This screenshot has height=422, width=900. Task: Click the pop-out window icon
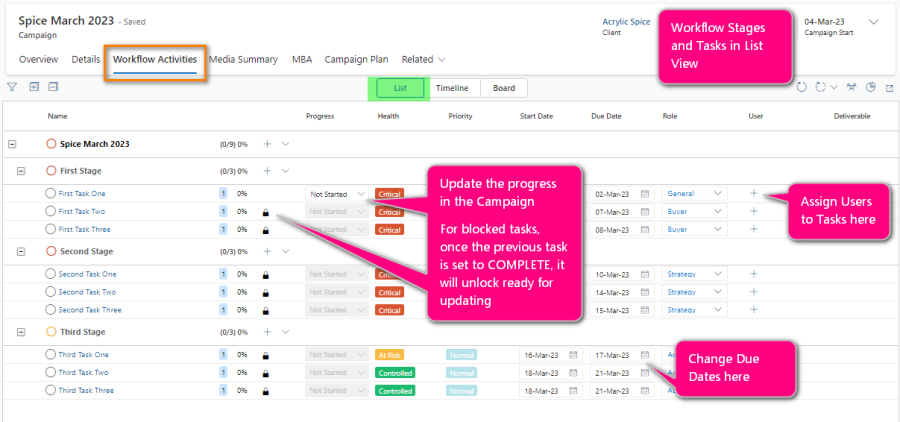click(889, 87)
